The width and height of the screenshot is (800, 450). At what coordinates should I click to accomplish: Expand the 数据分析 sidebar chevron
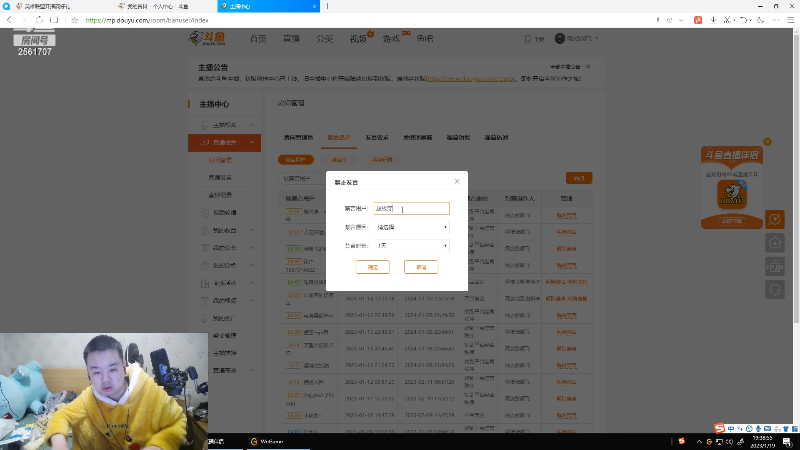(x=252, y=265)
